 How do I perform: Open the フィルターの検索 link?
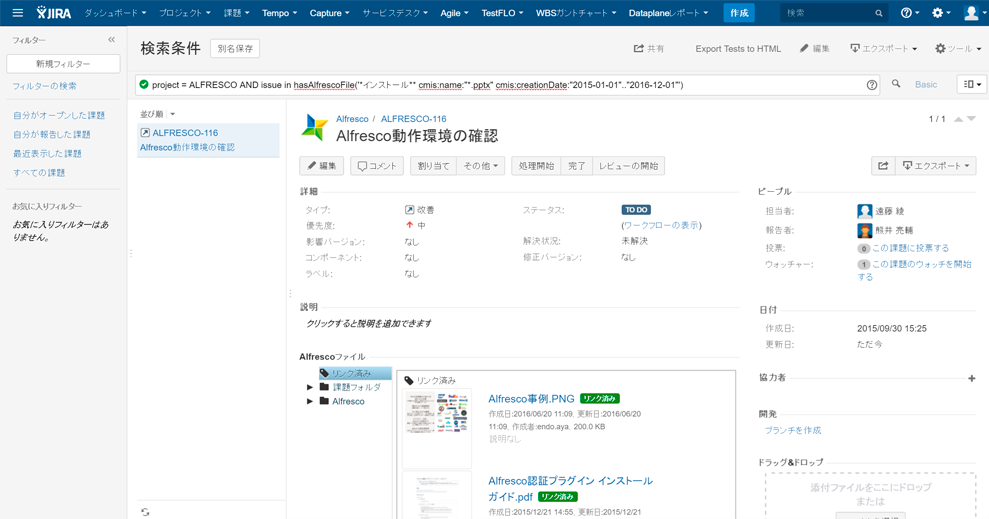point(45,86)
